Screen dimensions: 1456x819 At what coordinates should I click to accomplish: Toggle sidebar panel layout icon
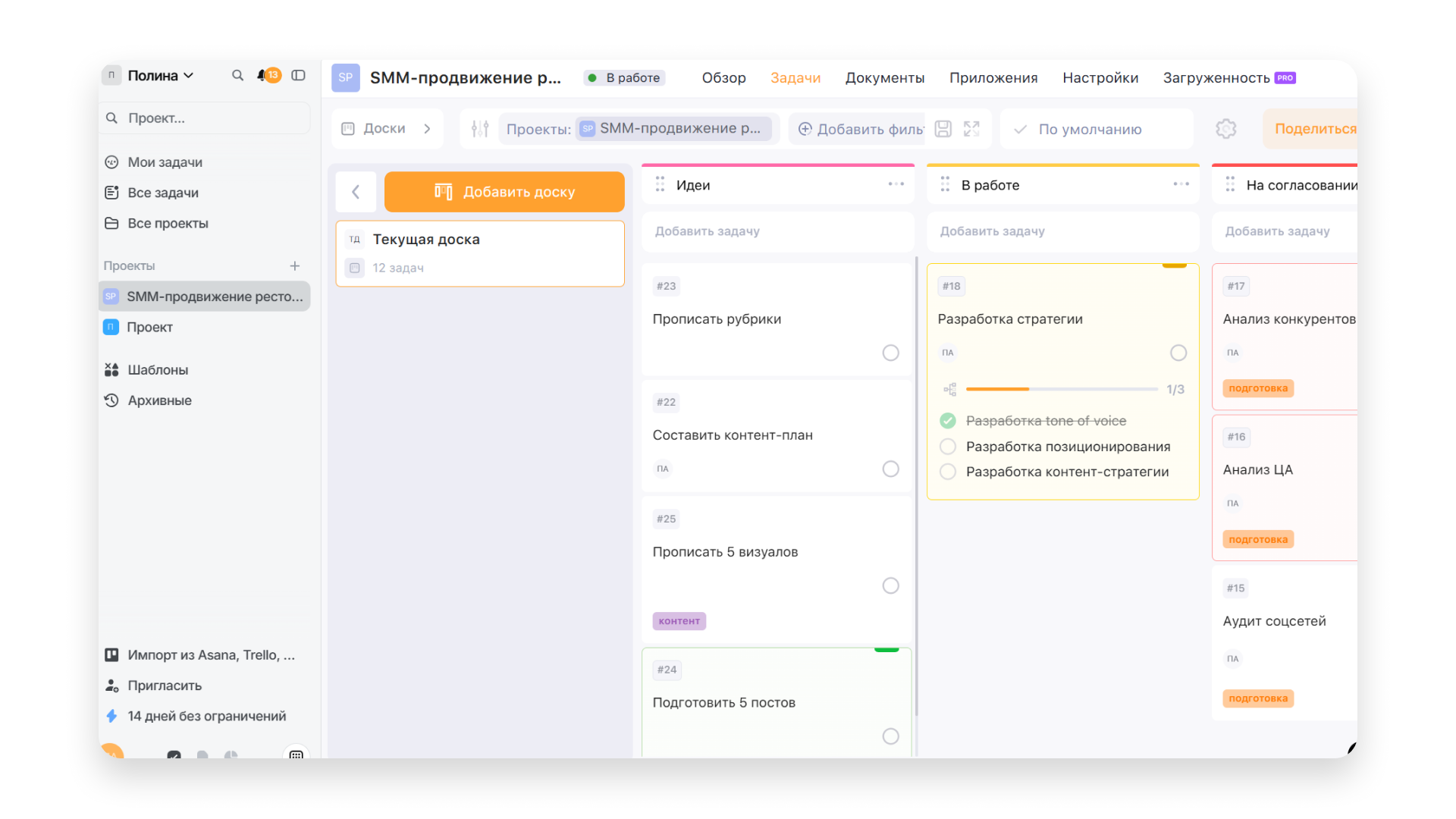point(299,76)
